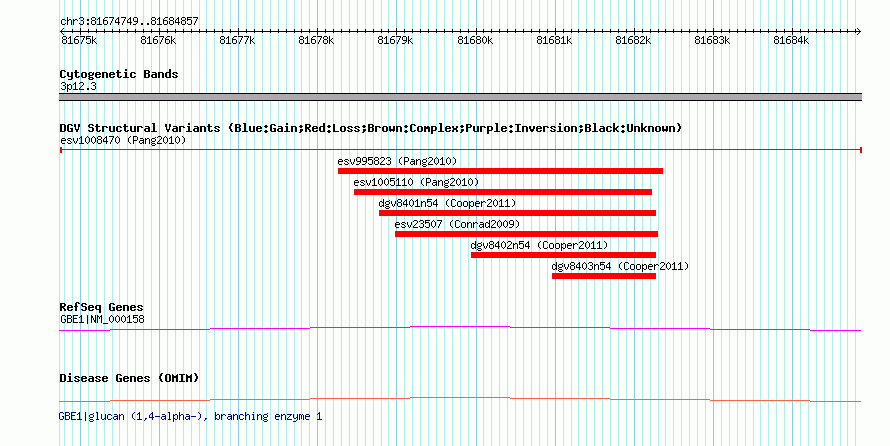Click the Cytogenetic Bands track title
890x446 pixels.
click(x=119, y=74)
